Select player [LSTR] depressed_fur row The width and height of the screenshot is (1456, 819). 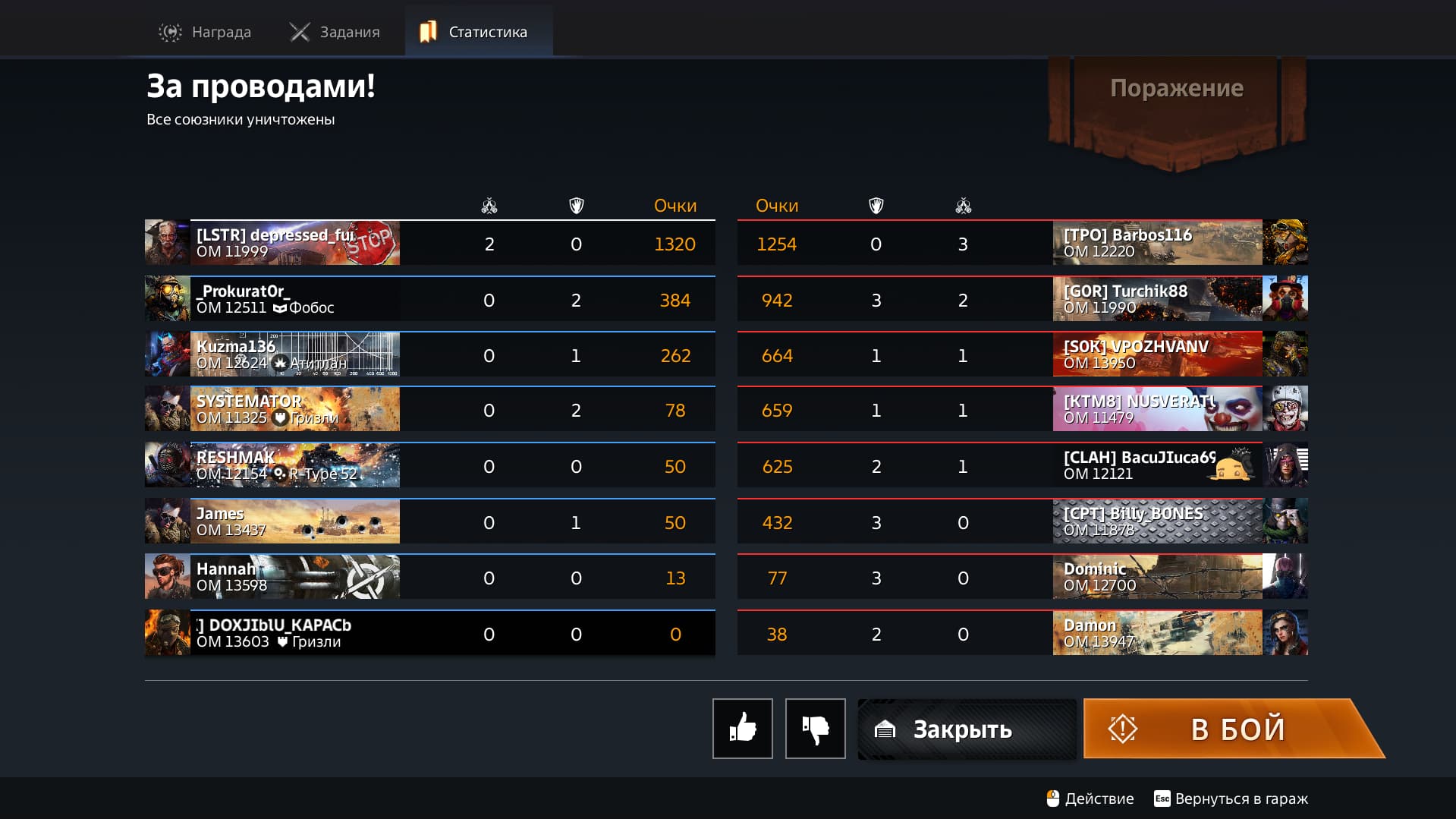[x=429, y=243]
